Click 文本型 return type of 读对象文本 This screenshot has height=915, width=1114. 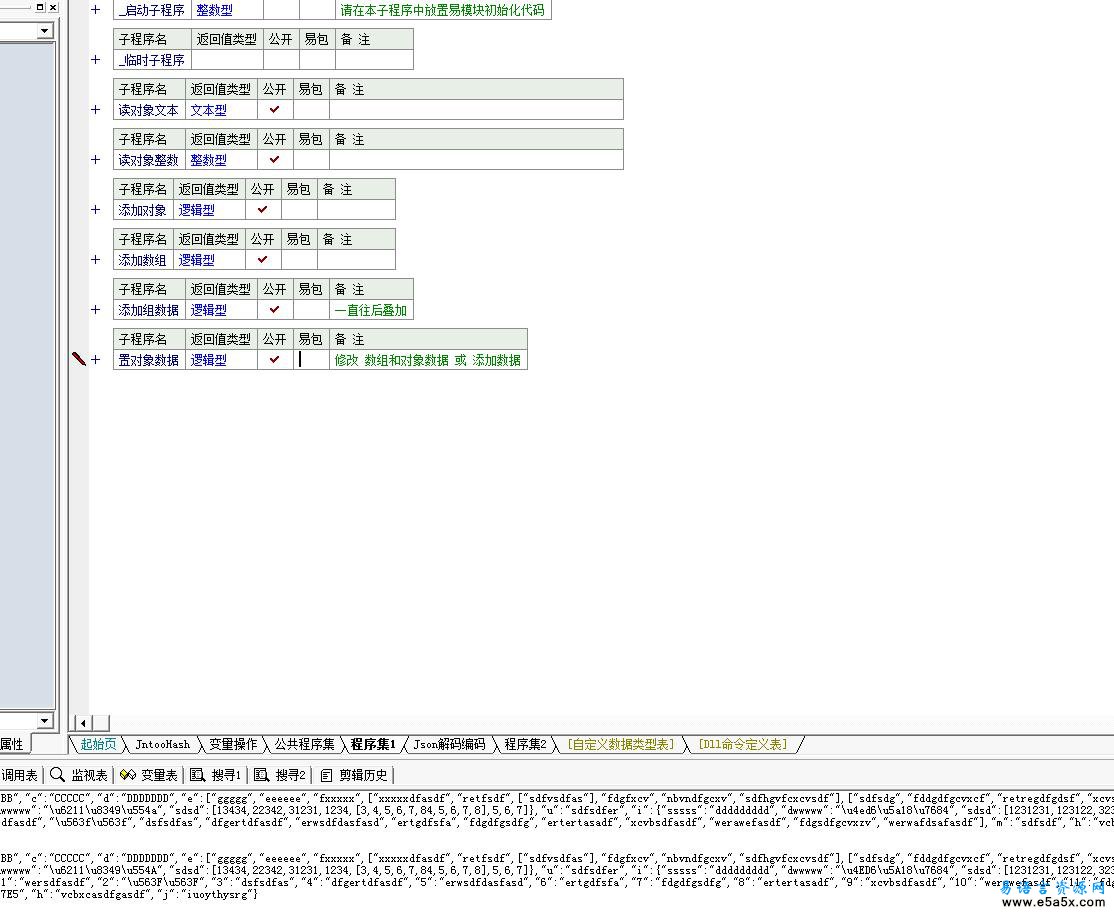[209, 110]
